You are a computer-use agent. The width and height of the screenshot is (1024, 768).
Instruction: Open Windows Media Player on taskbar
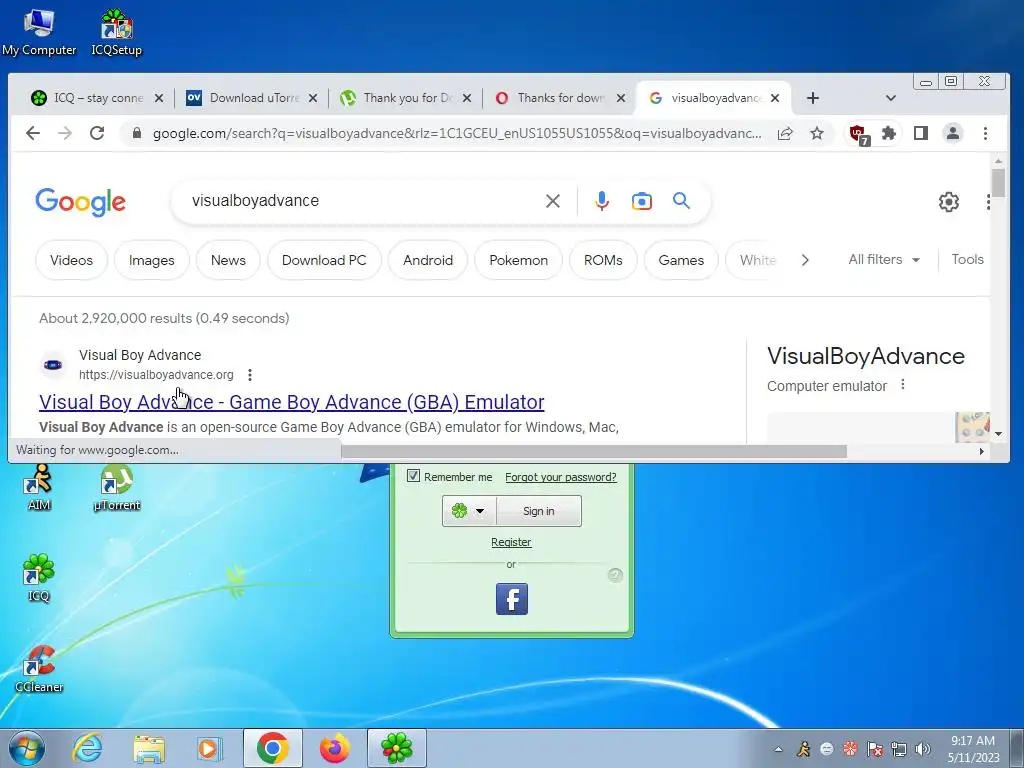(210, 748)
